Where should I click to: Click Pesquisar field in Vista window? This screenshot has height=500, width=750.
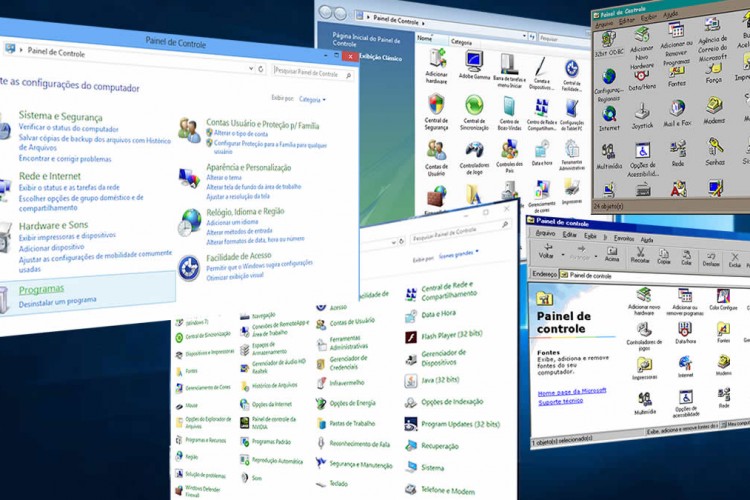click(562, 39)
